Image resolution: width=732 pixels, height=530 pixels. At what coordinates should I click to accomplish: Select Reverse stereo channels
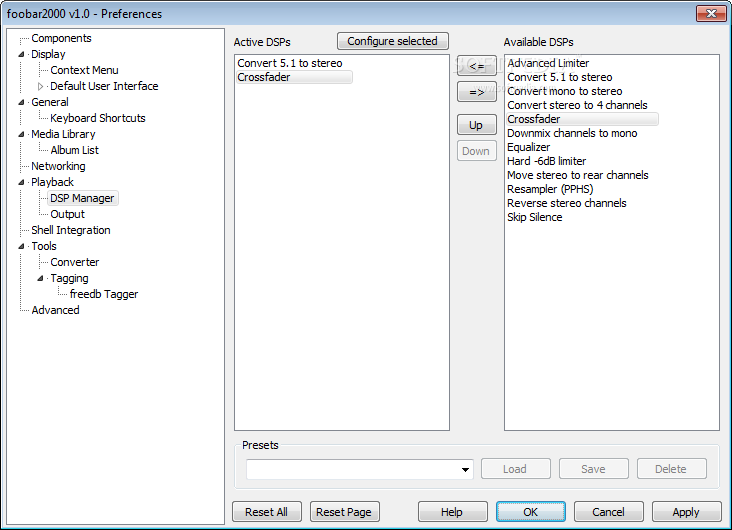(x=567, y=203)
